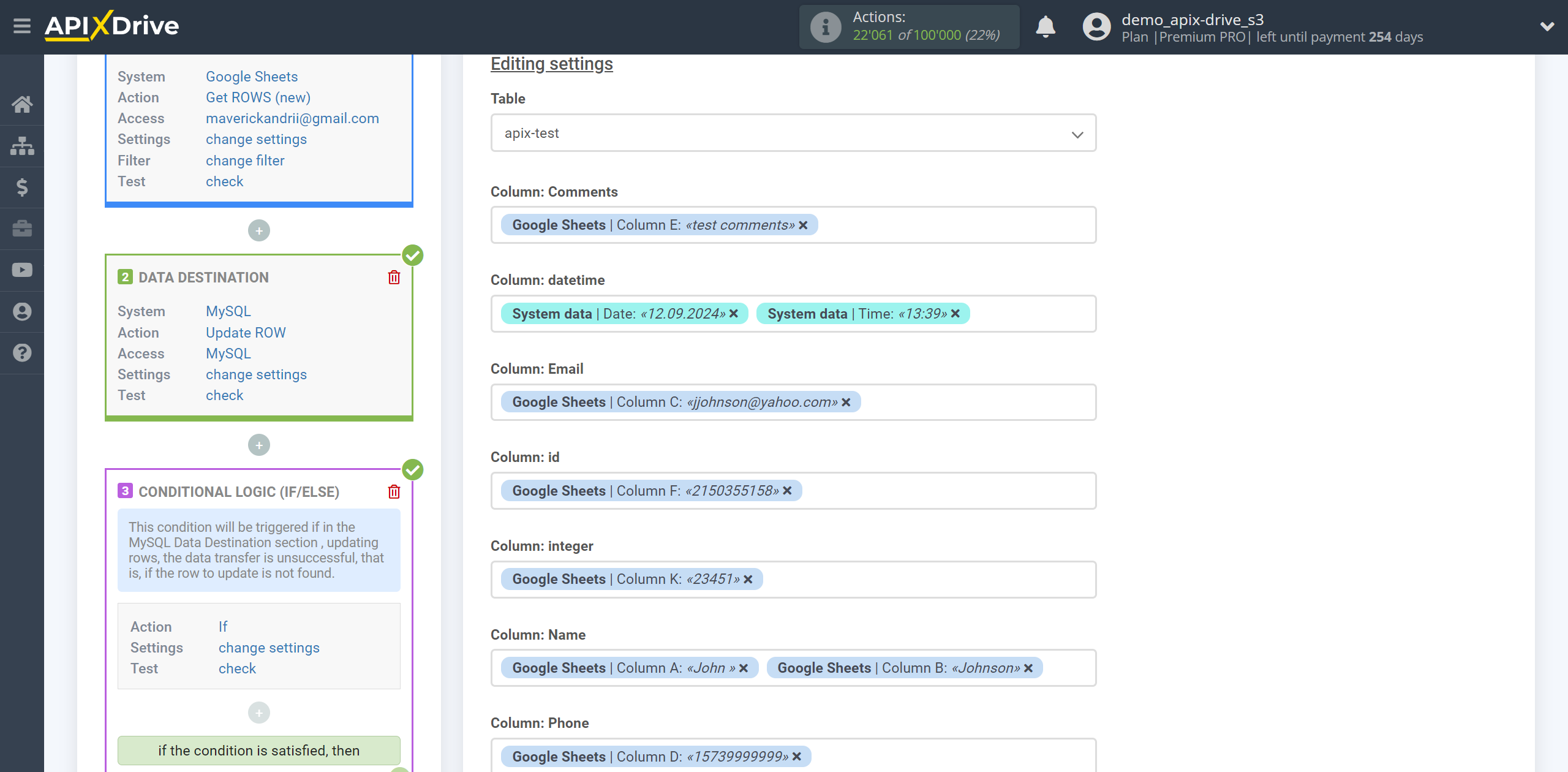Open the notifications bell

pyautogui.click(x=1046, y=27)
